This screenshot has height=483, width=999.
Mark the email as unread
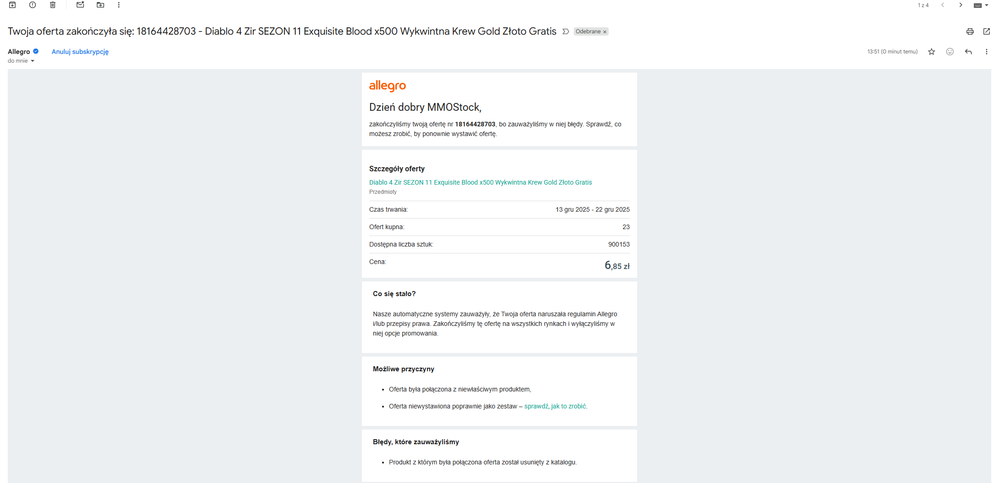point(80,5)
